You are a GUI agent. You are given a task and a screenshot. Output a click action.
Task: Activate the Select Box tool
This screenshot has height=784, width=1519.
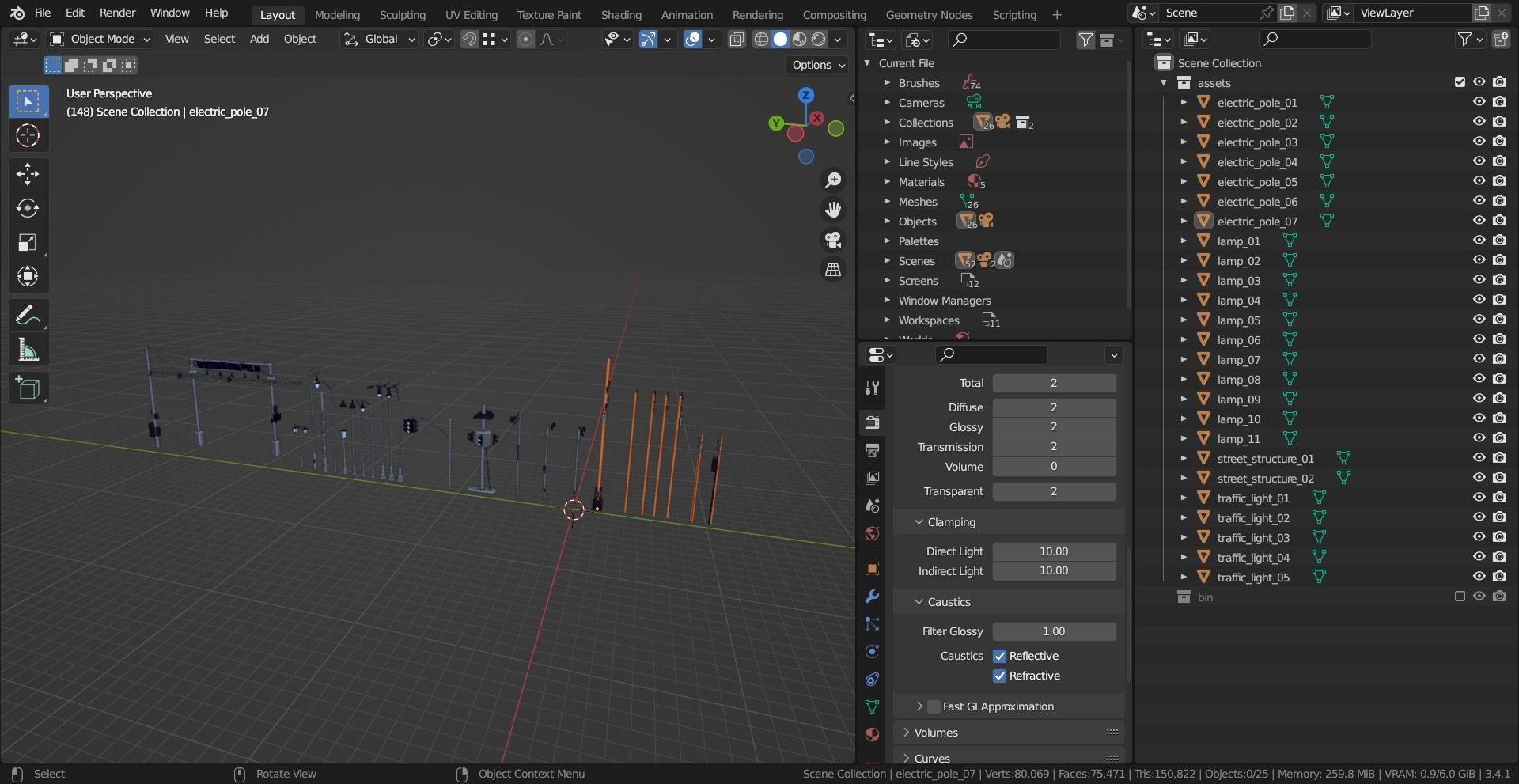tap(28, 101)
